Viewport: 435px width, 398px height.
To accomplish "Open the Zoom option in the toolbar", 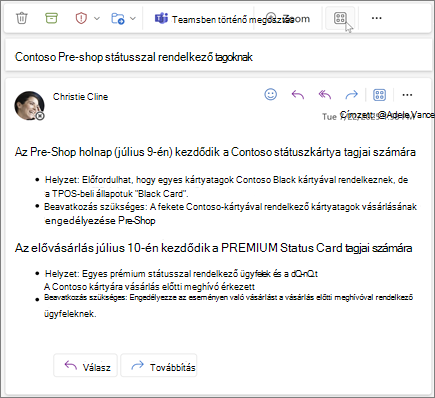I will tap(289, 18).
